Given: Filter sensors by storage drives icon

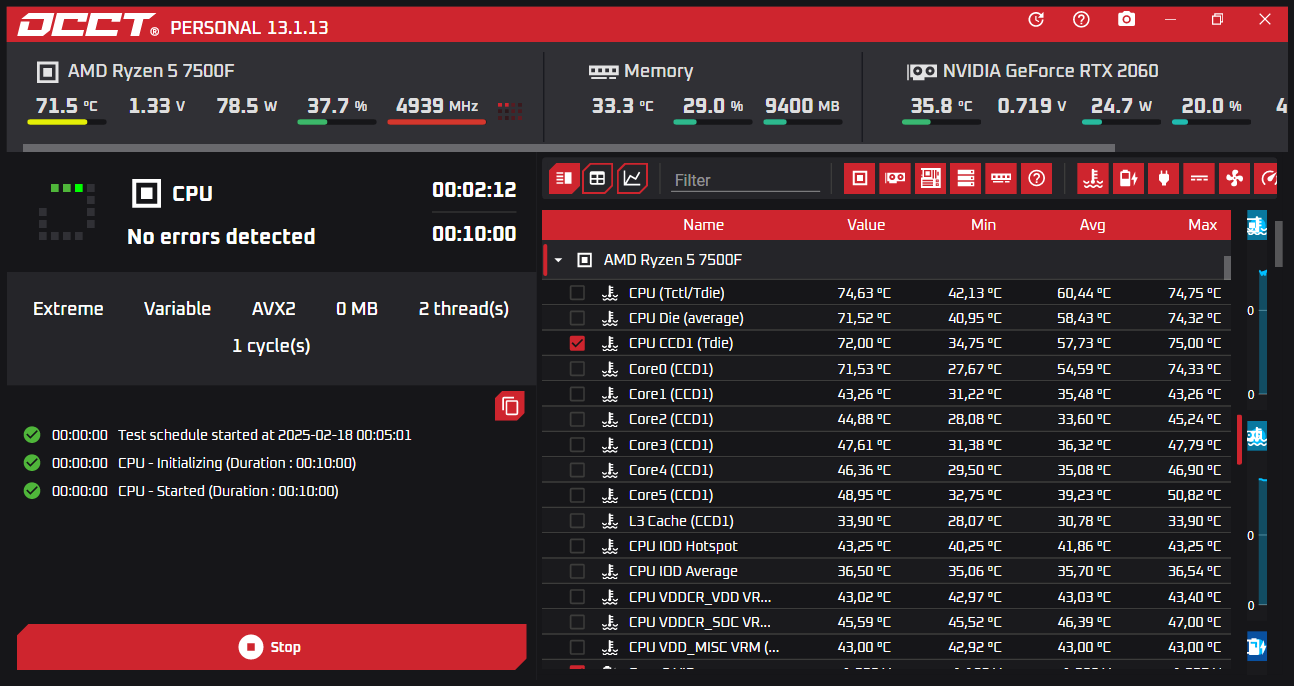Looking at the screenshot, I should point(965,179).
